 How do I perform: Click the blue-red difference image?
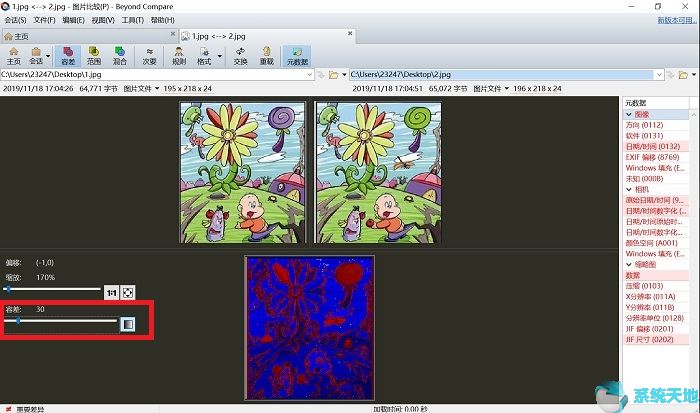tap(309, 328)
